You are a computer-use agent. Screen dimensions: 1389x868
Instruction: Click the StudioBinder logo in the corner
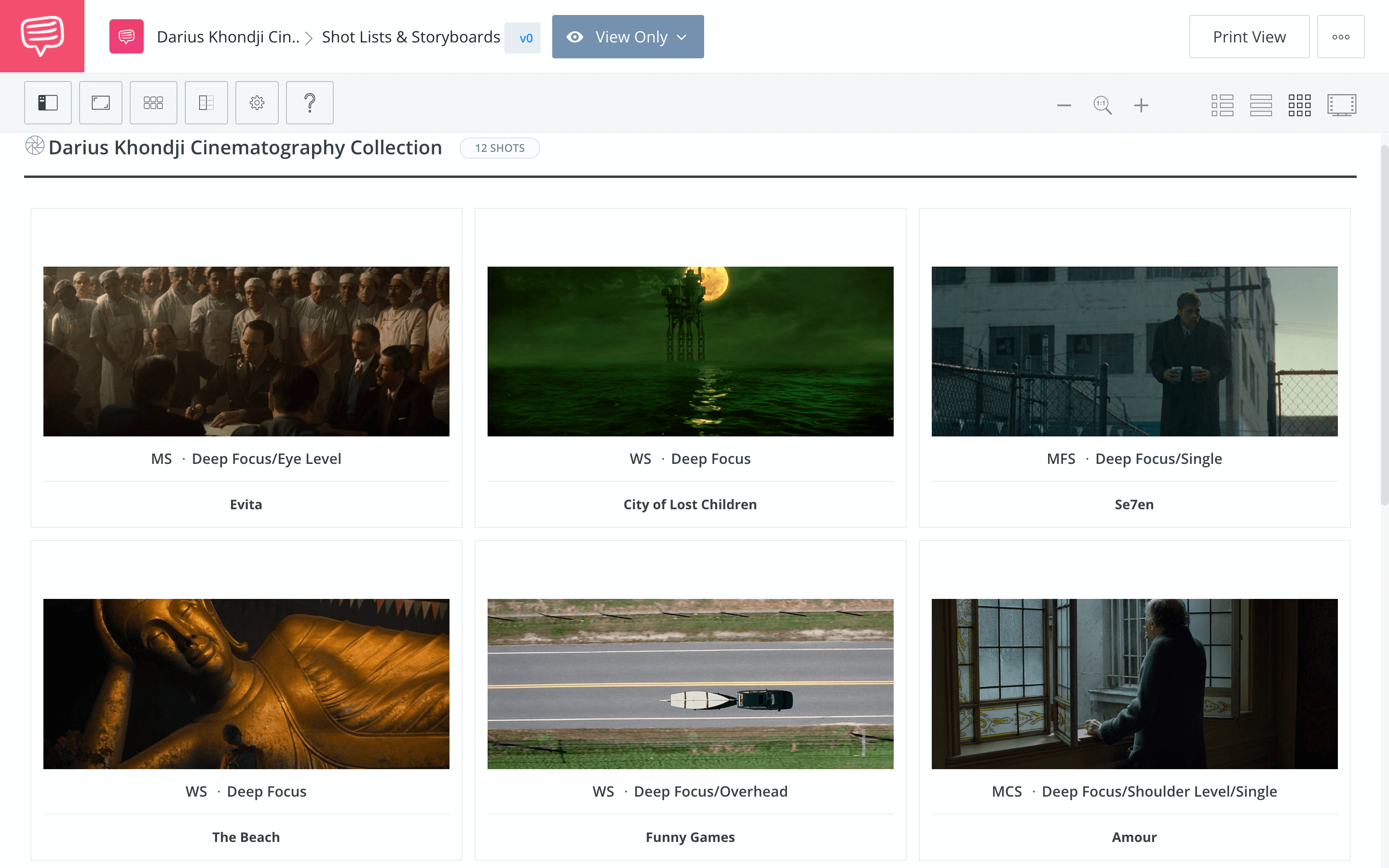tap(42, 36)
